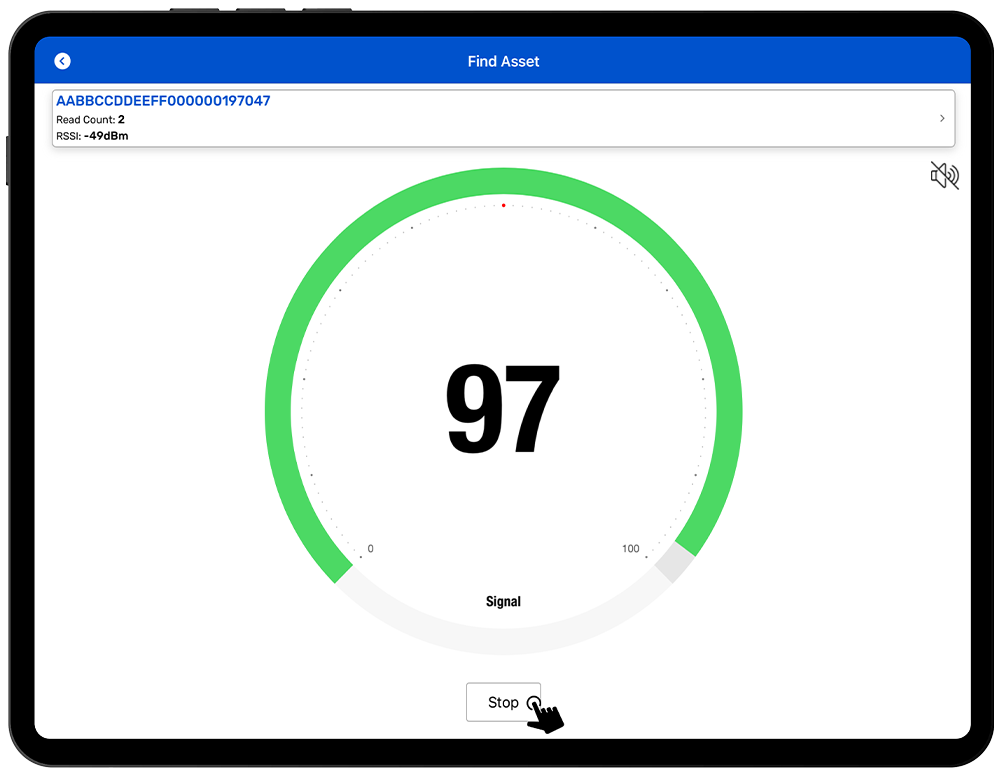Select the RSSI -49dBm reading
Viewport: 1000px width, 774px height.
[x=92, y=135]
